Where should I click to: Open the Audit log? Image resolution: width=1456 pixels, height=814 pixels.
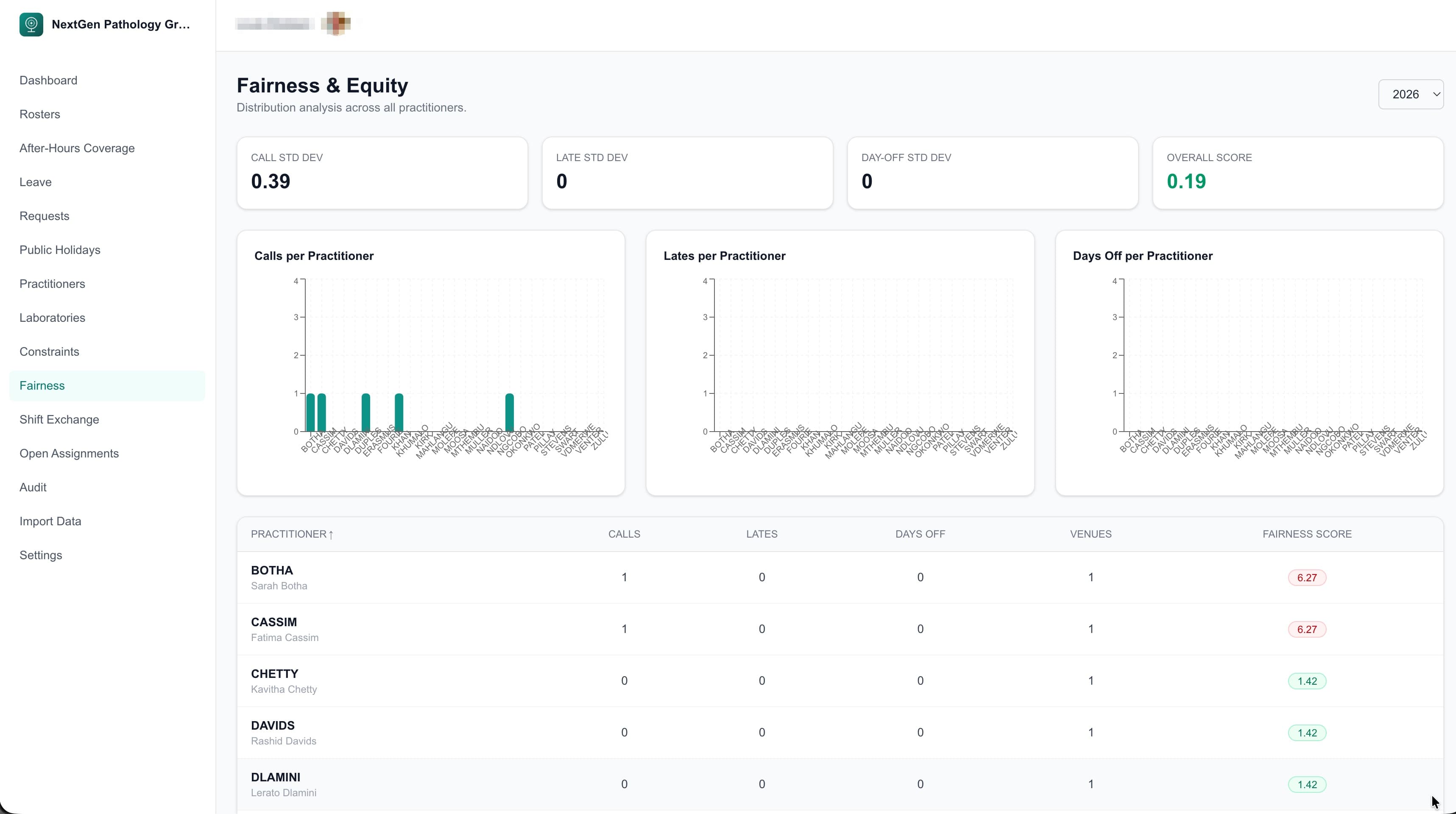[32, 487]
